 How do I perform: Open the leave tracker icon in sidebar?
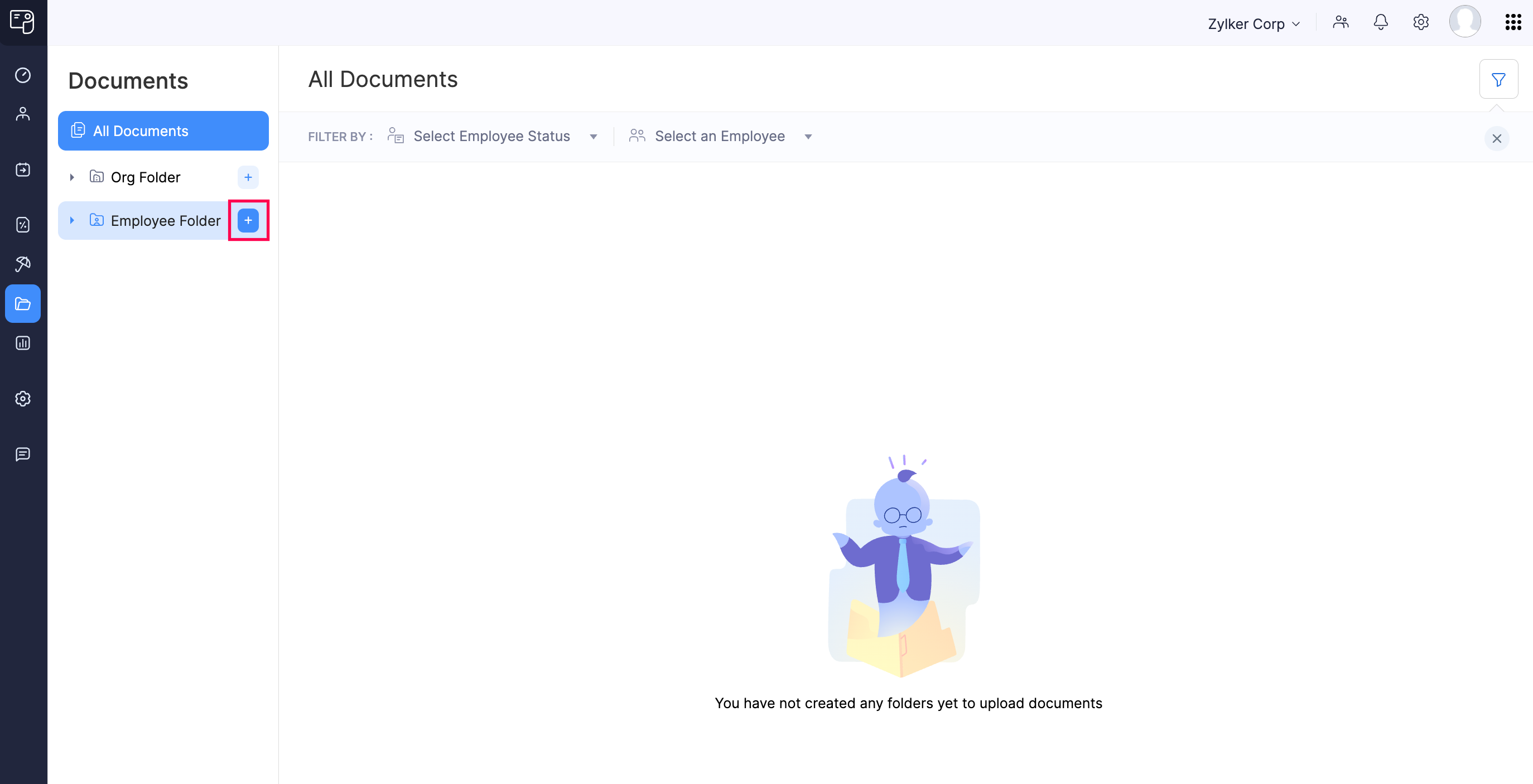click(x=23, y=170)
